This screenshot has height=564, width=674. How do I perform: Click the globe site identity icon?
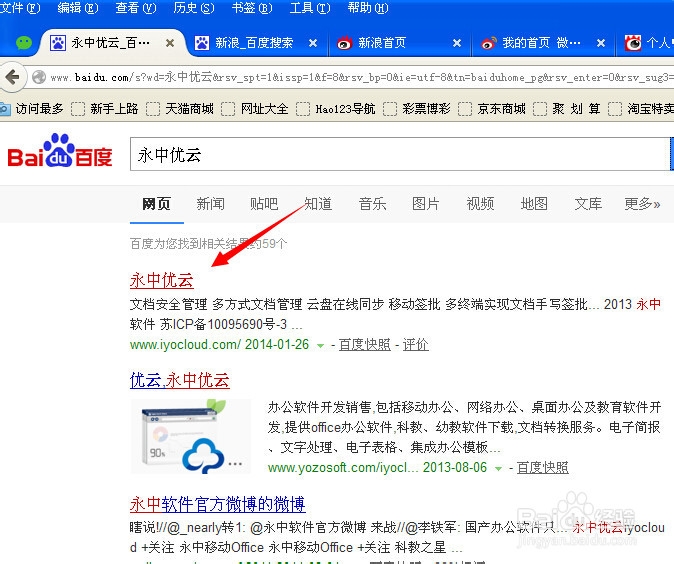coord(39,77)
